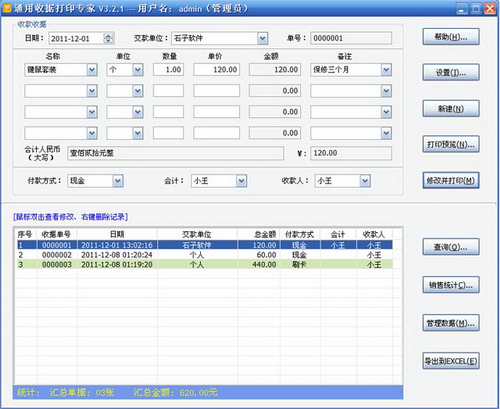
Task: Expand fourth row remark dropdown
Action: click(x=386, y=133)
